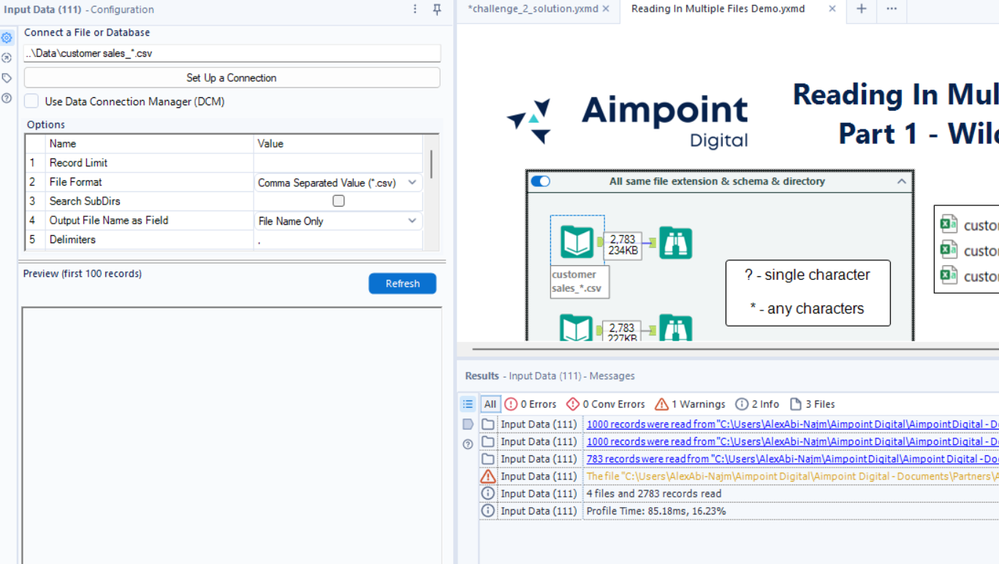Open '783 records were read' link

click(793, 459)
